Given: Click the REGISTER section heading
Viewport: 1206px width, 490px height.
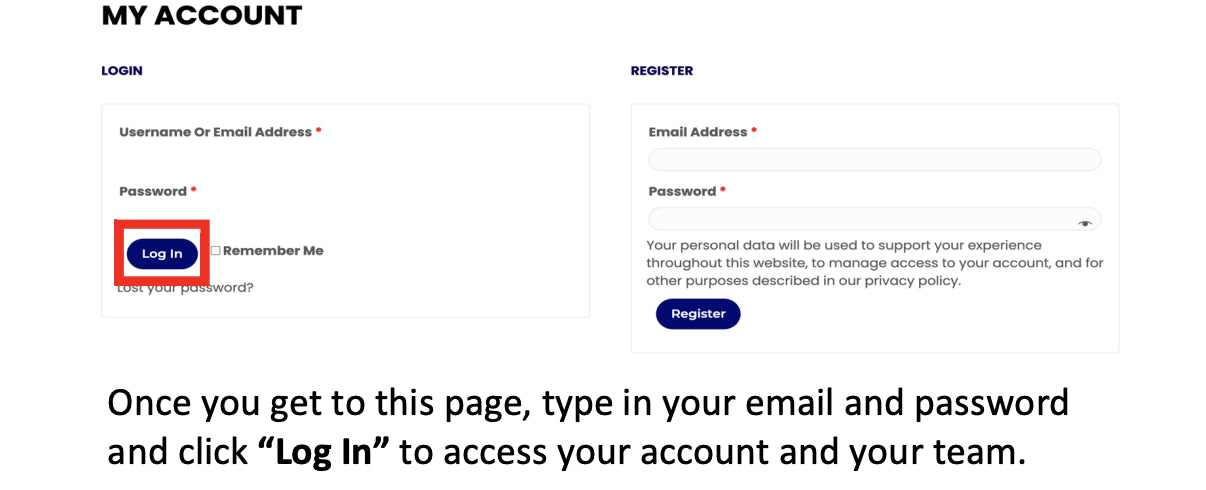Looking at the screenshot, I should (662, 71).
